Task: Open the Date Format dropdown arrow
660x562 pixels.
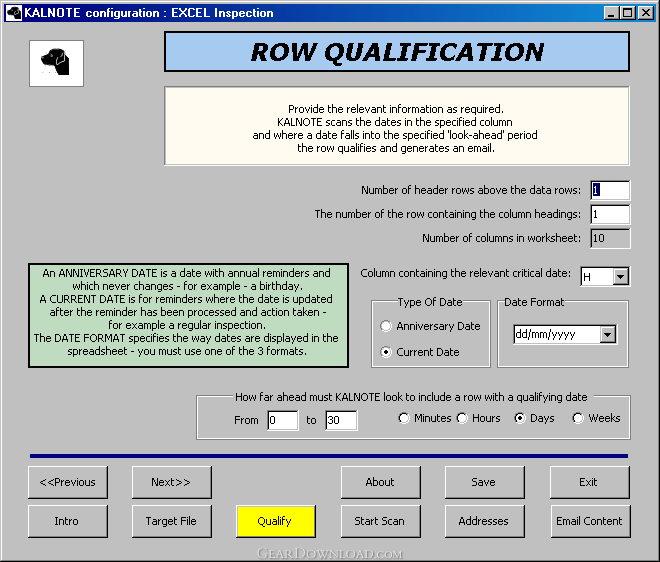Action: pos(607,335)
